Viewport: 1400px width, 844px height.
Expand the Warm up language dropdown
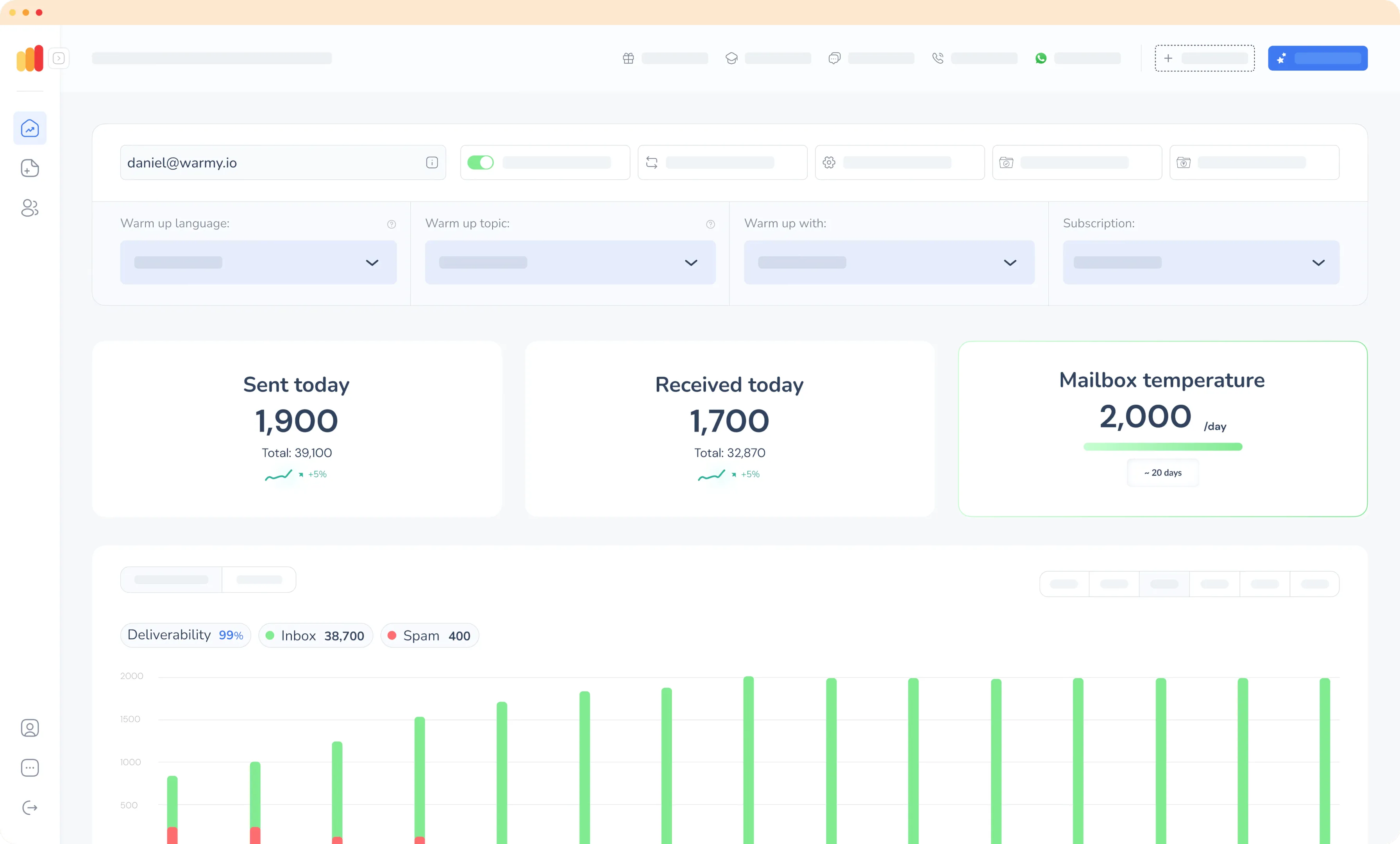pos(258,263)
